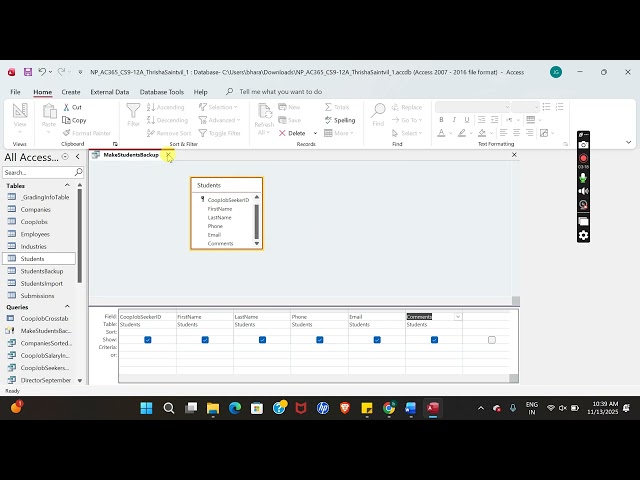The width and height of the screenshot is (640, 480).
Task: Click the Cut scissors icon
Action: click(x=65, y=107)
